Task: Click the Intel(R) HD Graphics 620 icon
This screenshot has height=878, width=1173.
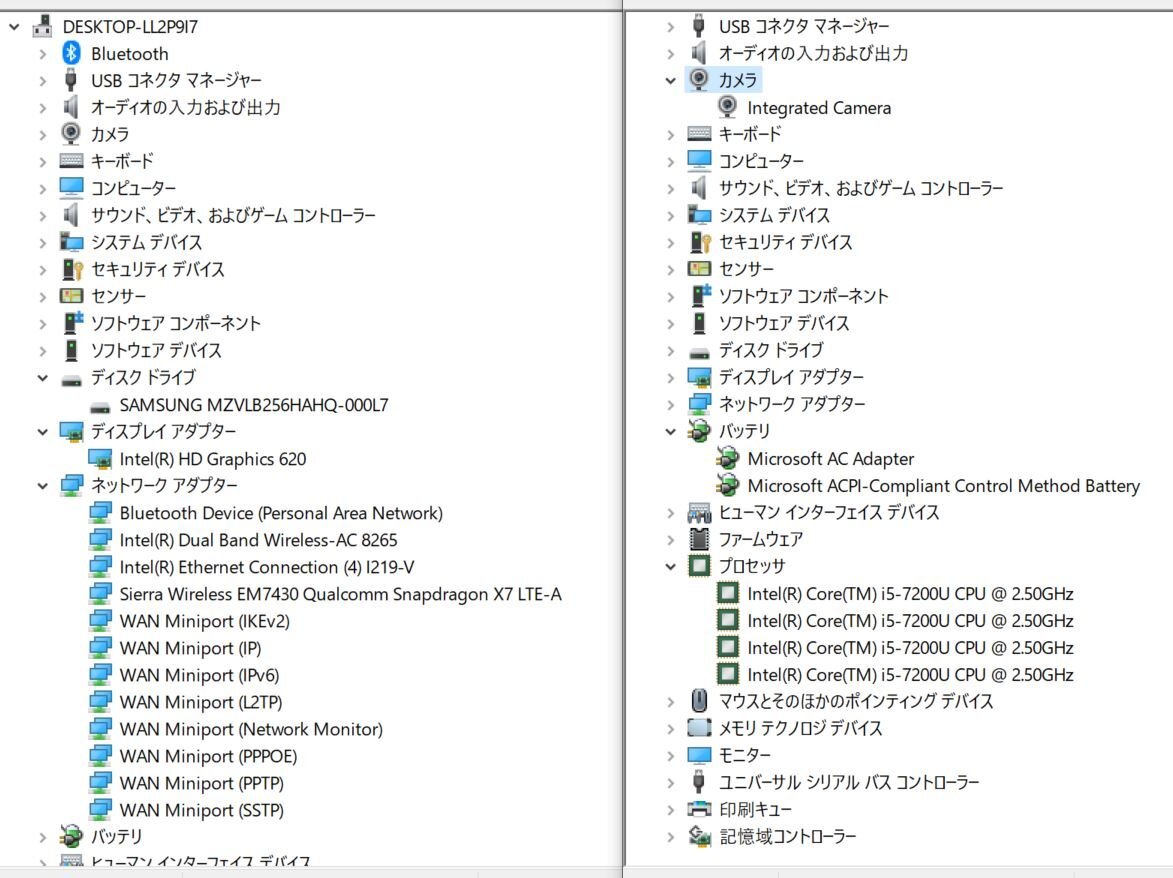Action: point(99,458)
